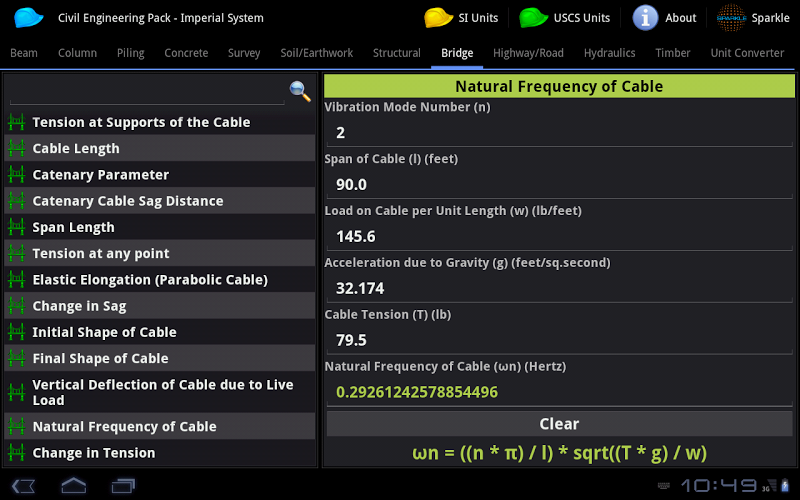Click the magnifying glass search icon
The width and height of the screenshot is (800, 500).
pyautogui.click(x=300, y=91)
